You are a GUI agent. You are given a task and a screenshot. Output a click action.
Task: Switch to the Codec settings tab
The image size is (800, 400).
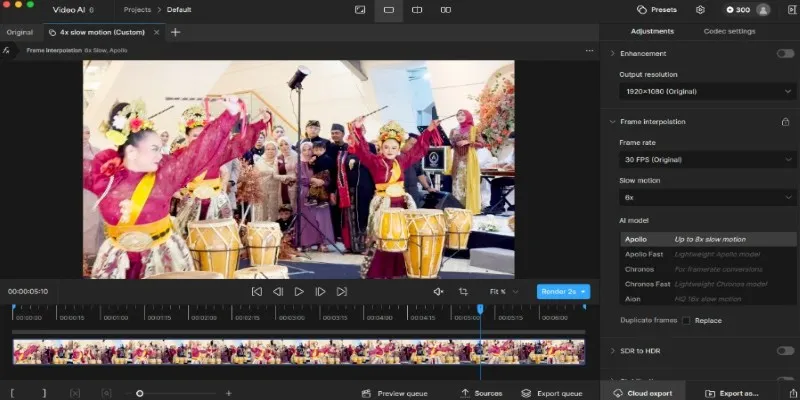tap(729, 32)
